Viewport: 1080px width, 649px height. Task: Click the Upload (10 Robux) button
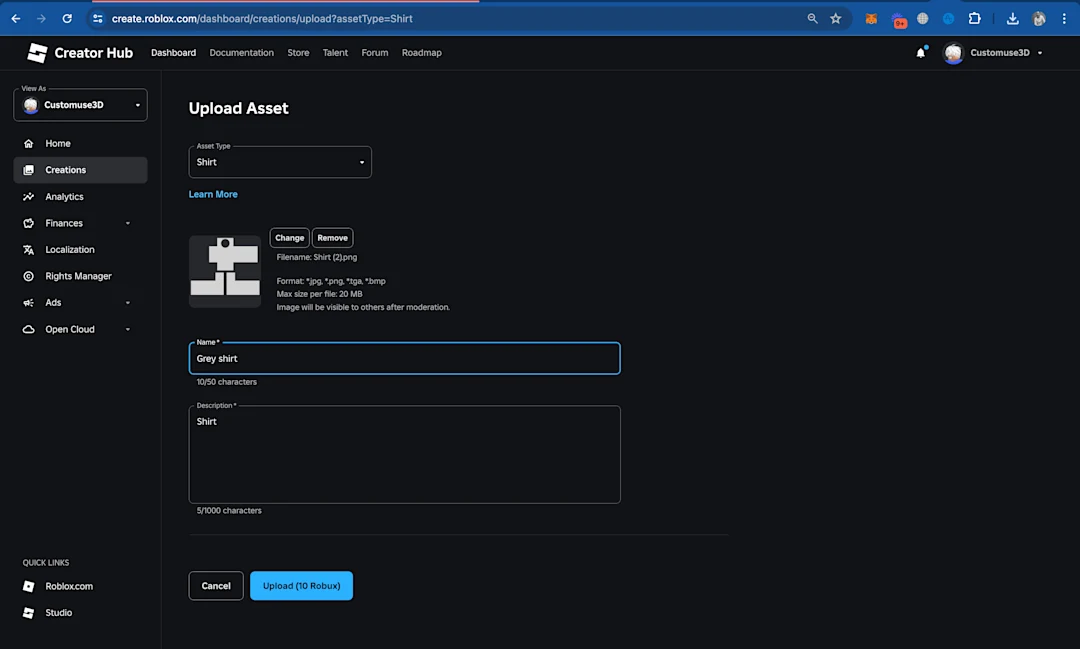[301, 586]
